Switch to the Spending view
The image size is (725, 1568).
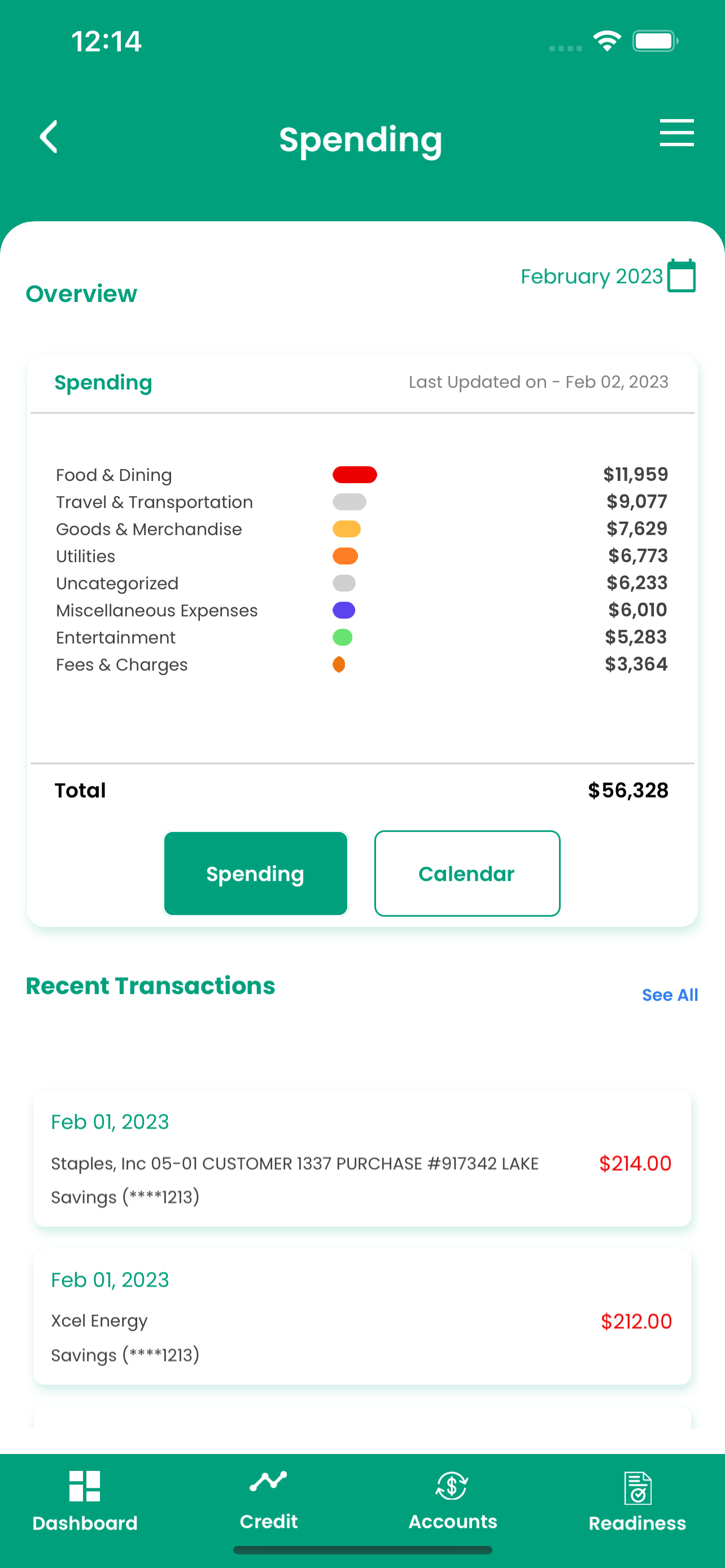coord(256,874)
